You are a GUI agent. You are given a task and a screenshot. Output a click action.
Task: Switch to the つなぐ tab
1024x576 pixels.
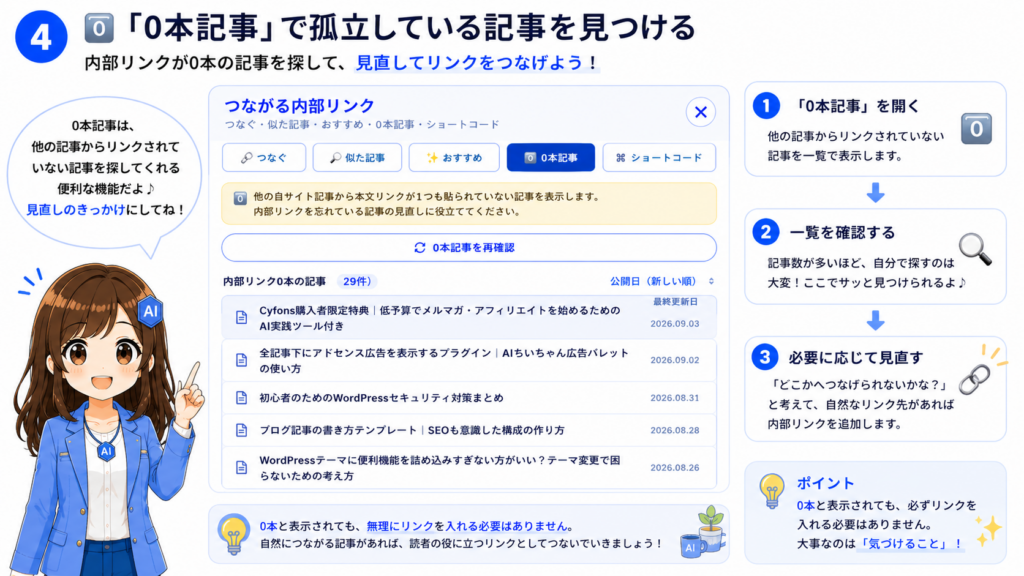pos(264,157)
